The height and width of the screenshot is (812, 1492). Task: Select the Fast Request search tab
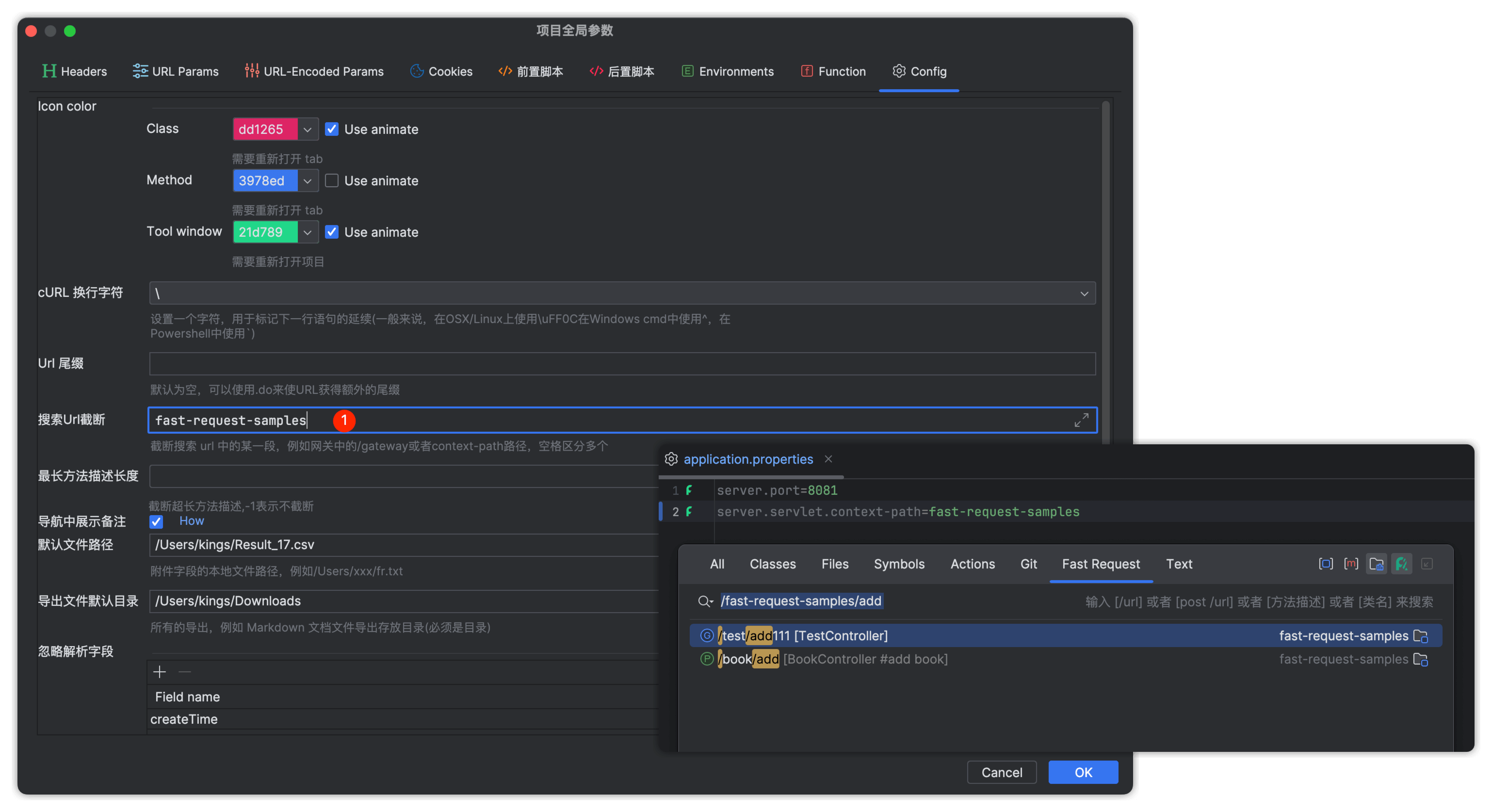tap(1101, 564)
